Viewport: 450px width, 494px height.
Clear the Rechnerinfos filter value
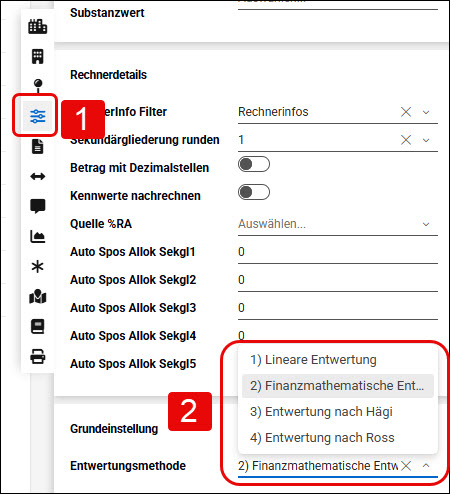pos(406,112)
